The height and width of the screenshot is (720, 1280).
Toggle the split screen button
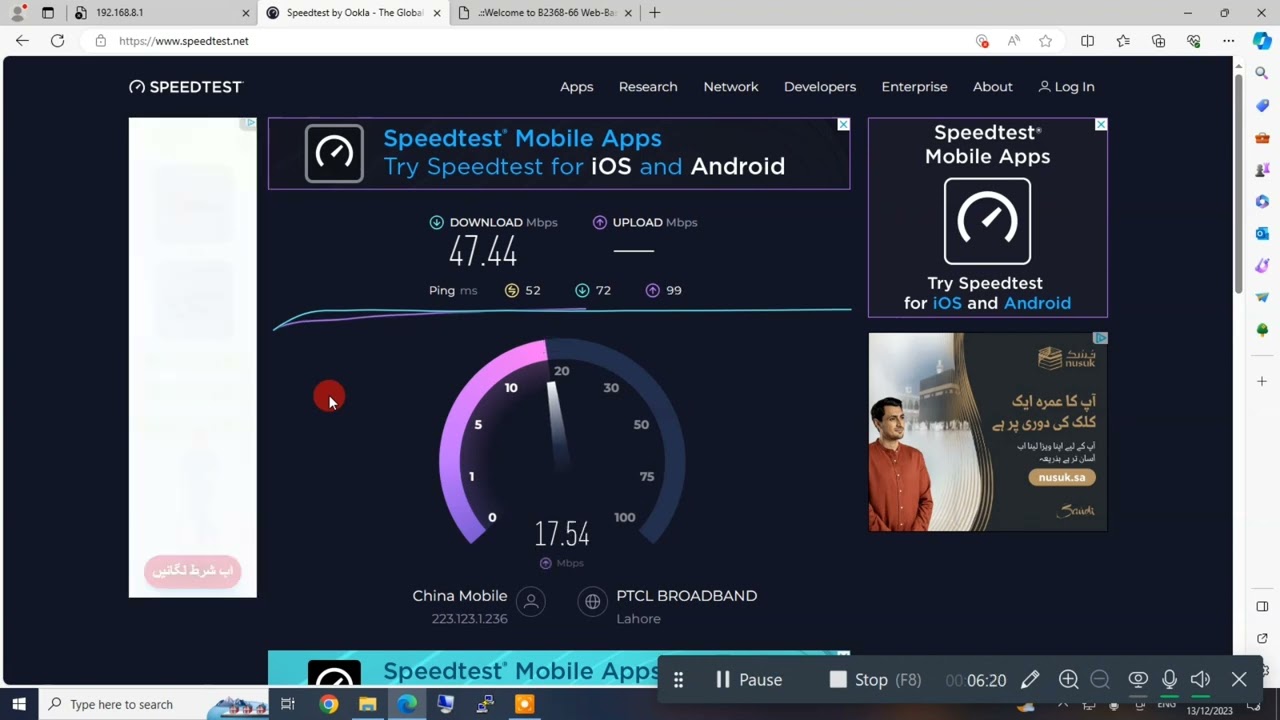tap(1087, 41)
